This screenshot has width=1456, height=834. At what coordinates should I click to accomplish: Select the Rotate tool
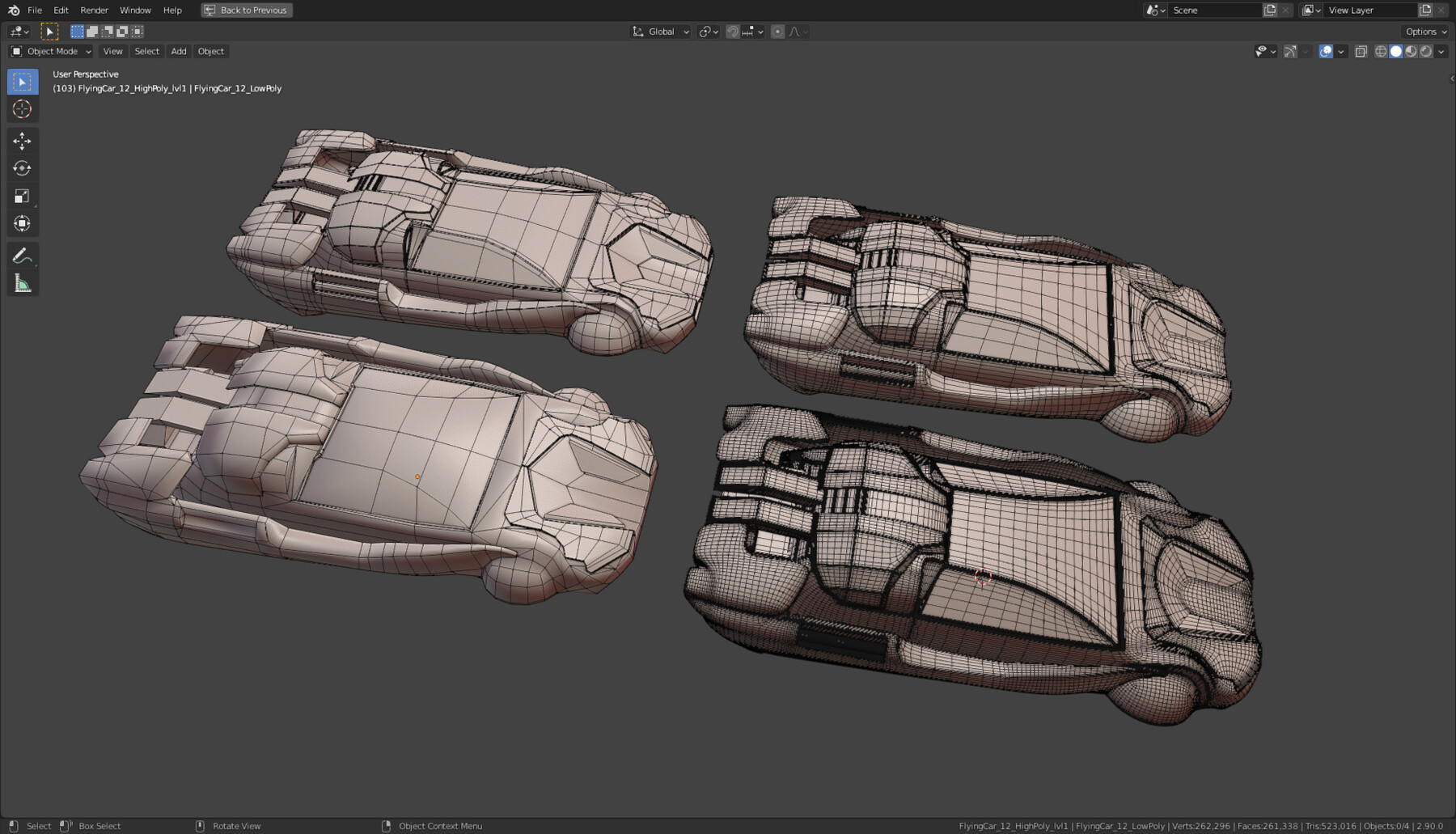23,167
